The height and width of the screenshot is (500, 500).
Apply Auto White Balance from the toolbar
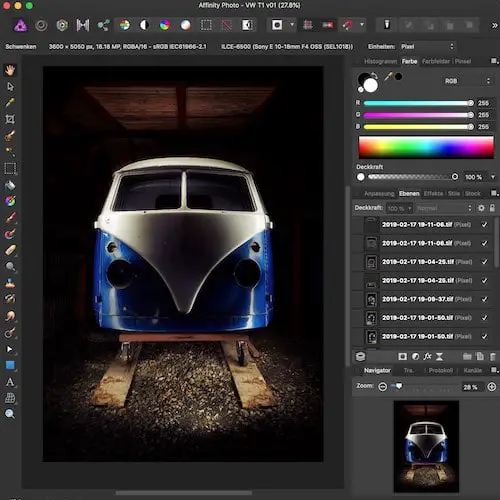coord(185,25)
